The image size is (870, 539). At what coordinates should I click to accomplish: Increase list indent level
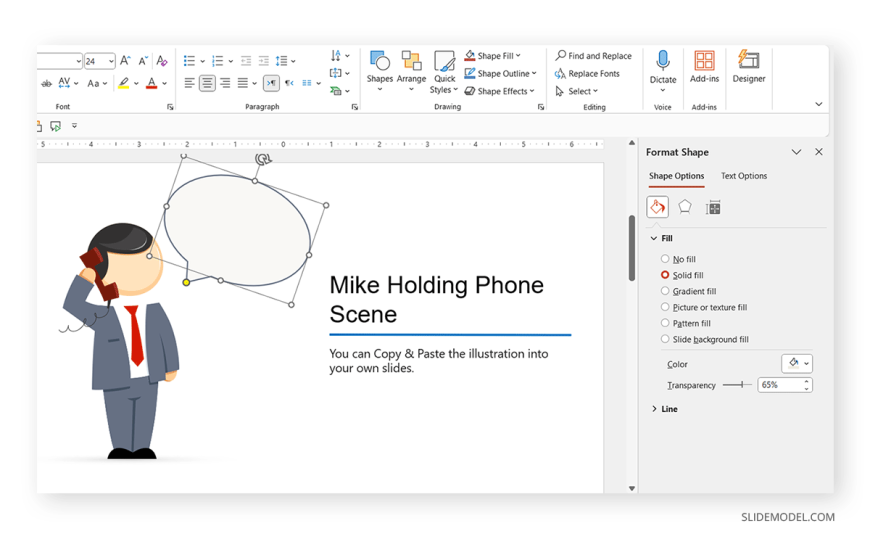pyautogui.click(x=264, y=61)
